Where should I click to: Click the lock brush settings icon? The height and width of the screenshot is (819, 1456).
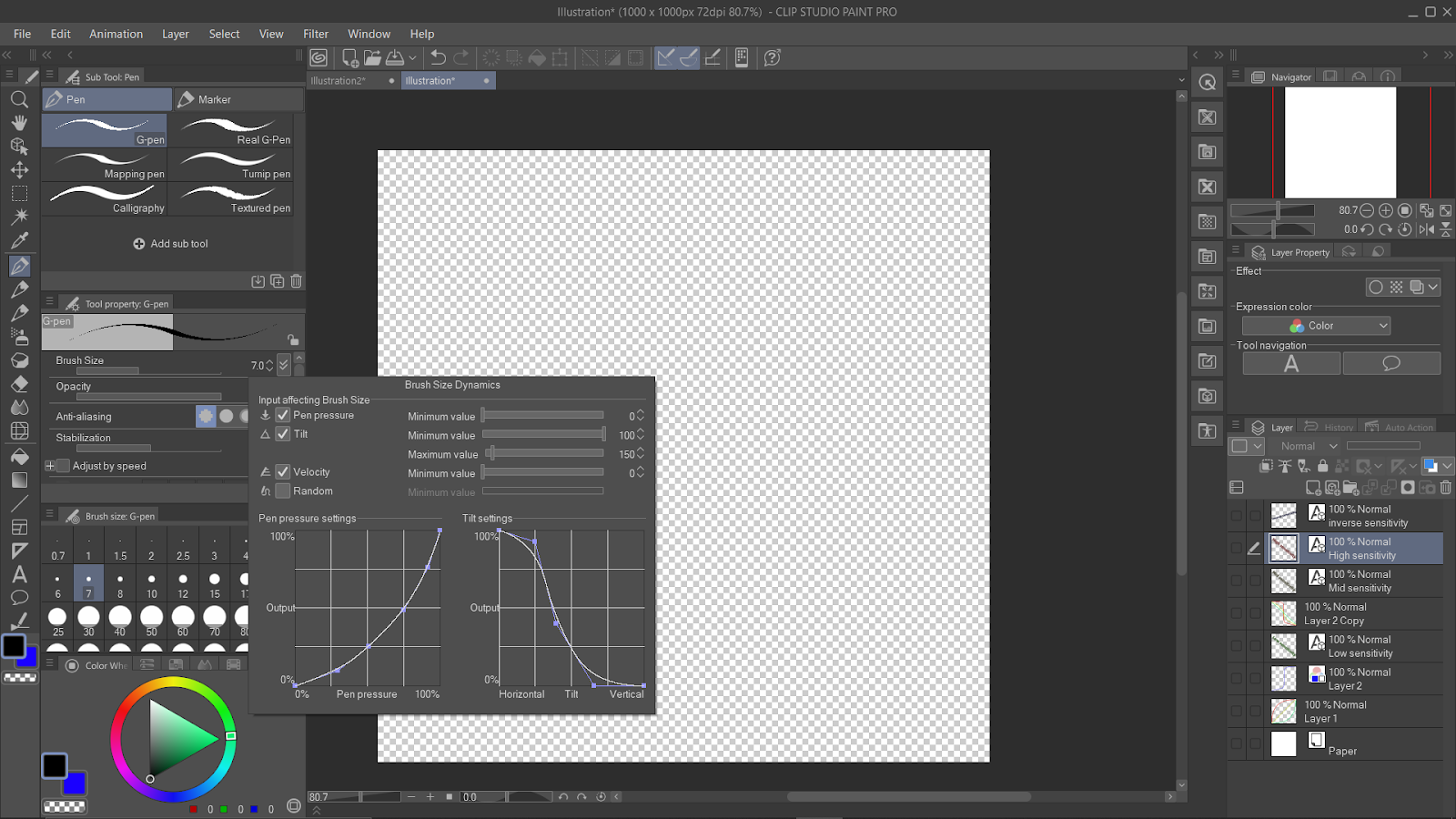[x=293, y=339]
